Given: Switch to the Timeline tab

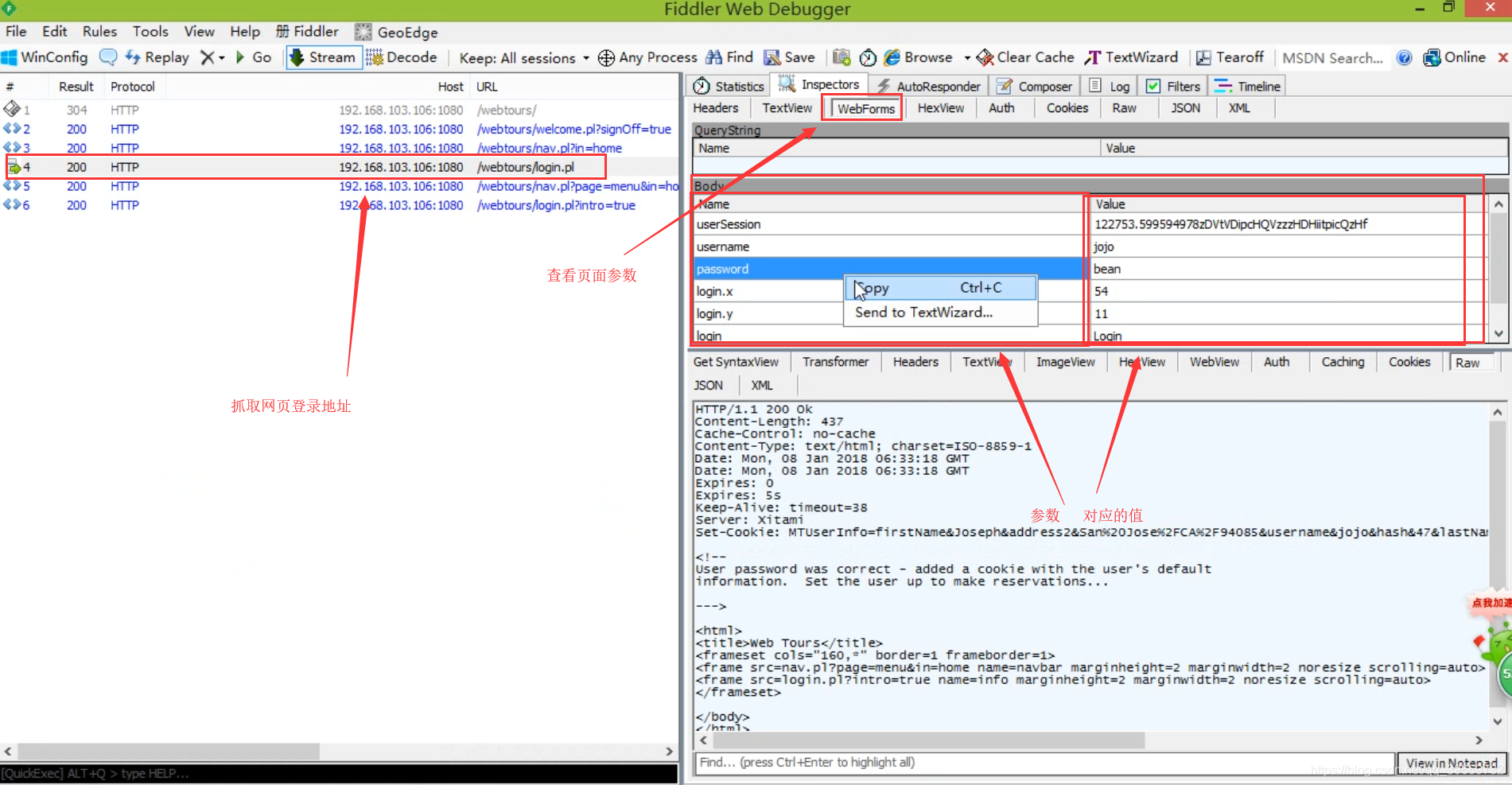Looking at the screenshot, I should 1247,86.
